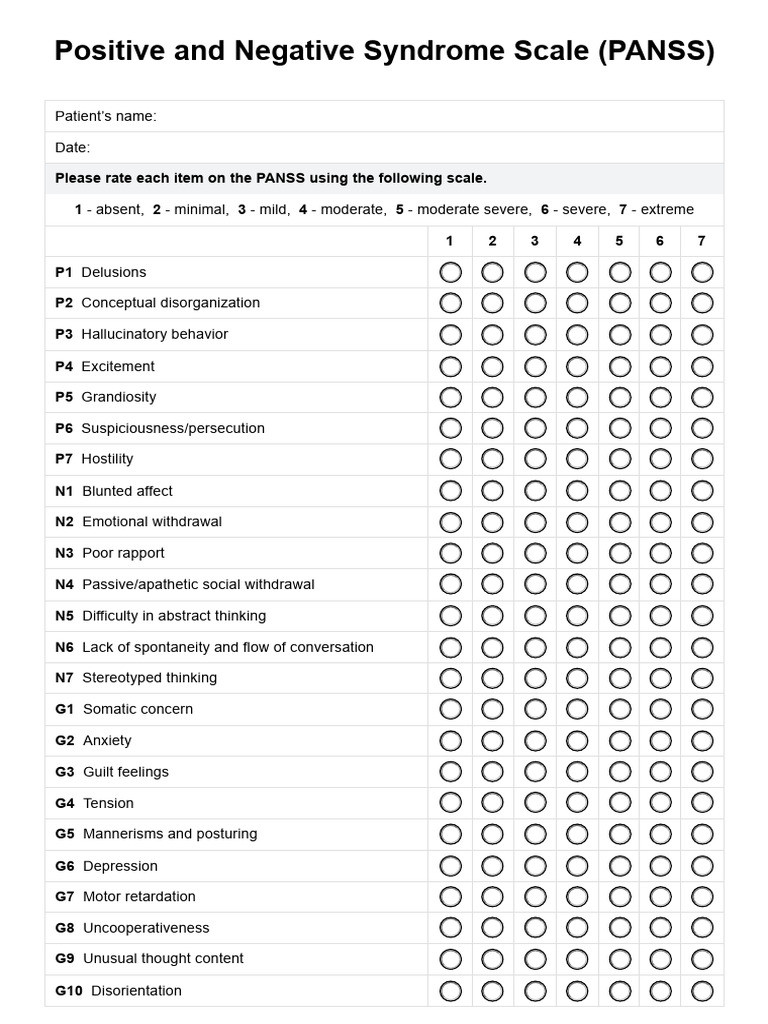Mark G1 Somatic concern as 6
Screen dimensions: 768x1024
point(660,709)
